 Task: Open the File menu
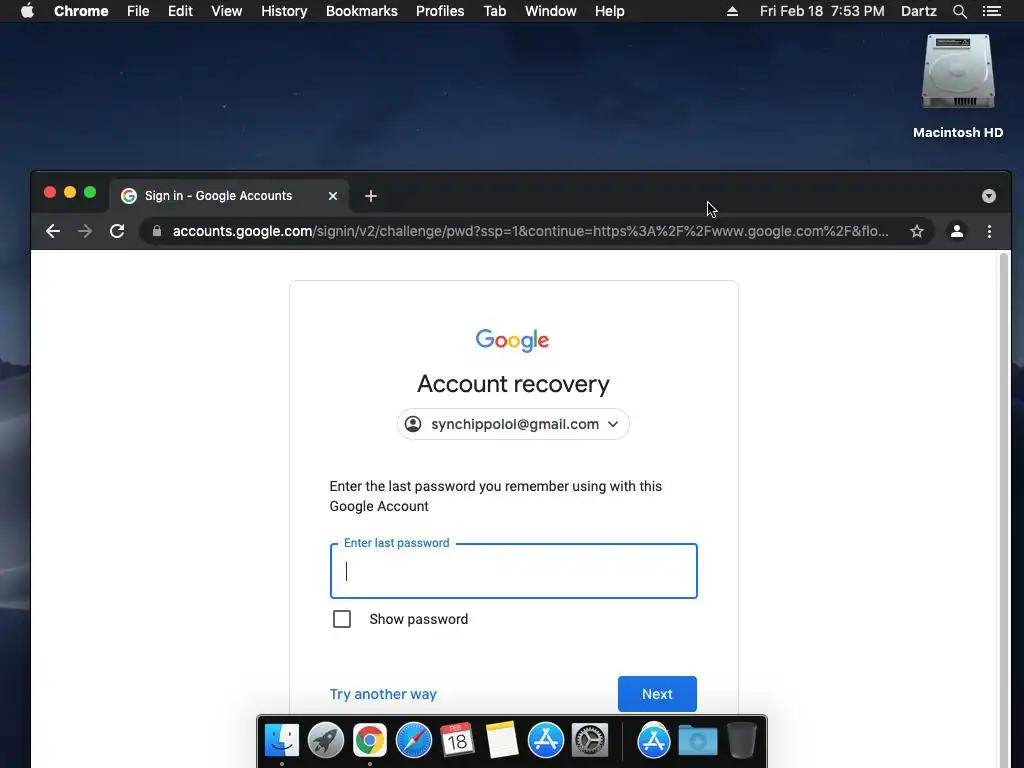coord(138,11)
